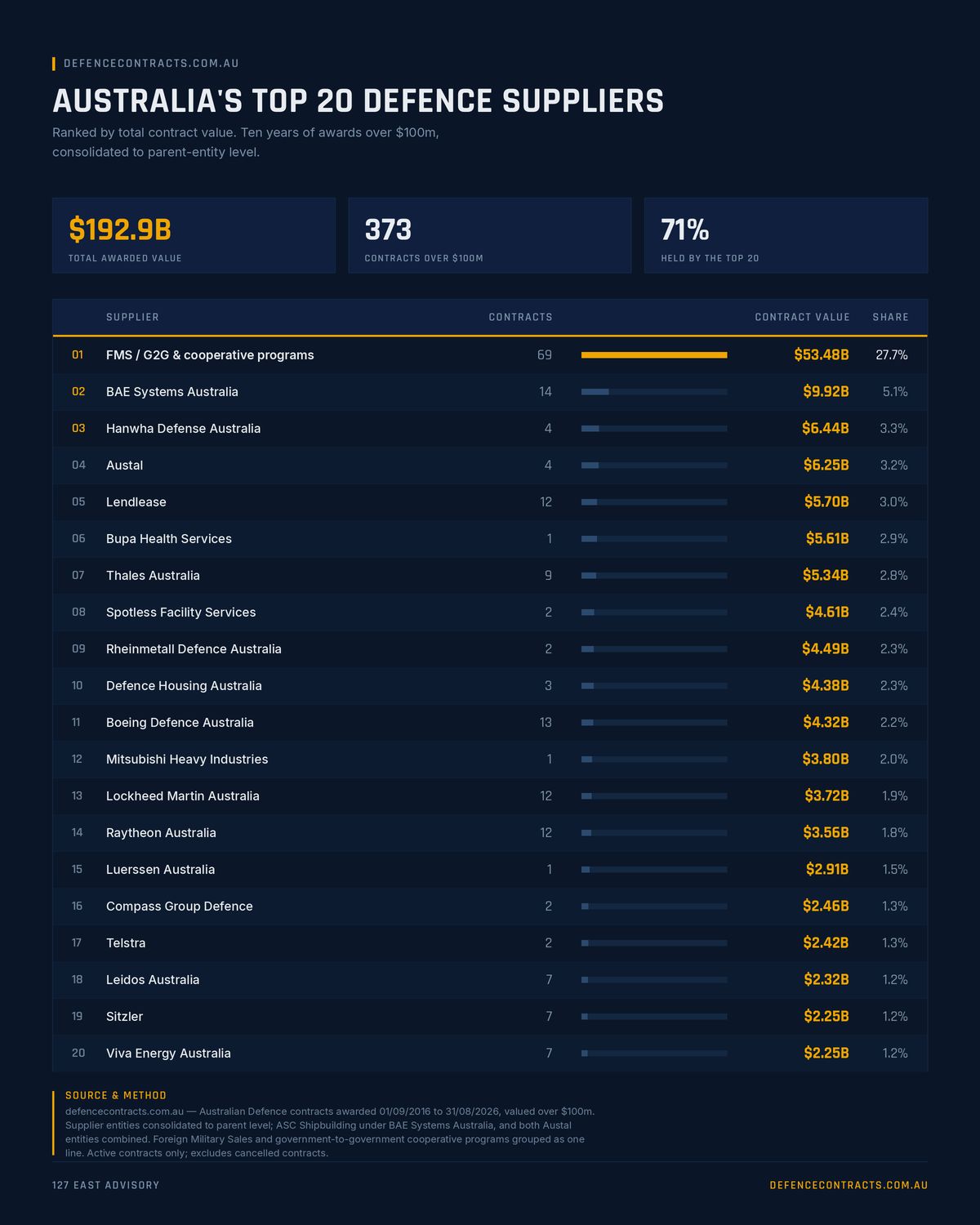Click the Bupa Health Services share bar
980x1225 pixels.
click(654, 539)
